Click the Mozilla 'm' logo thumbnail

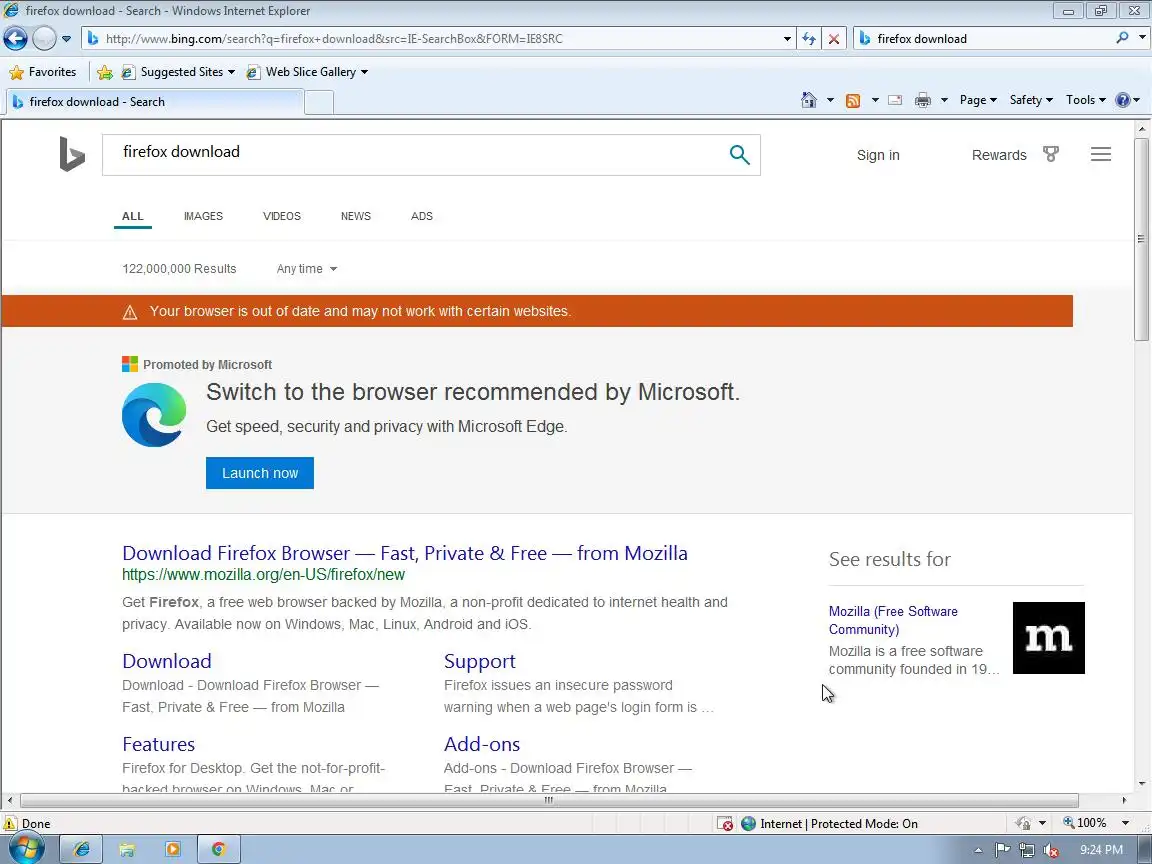coord(1048,638)
